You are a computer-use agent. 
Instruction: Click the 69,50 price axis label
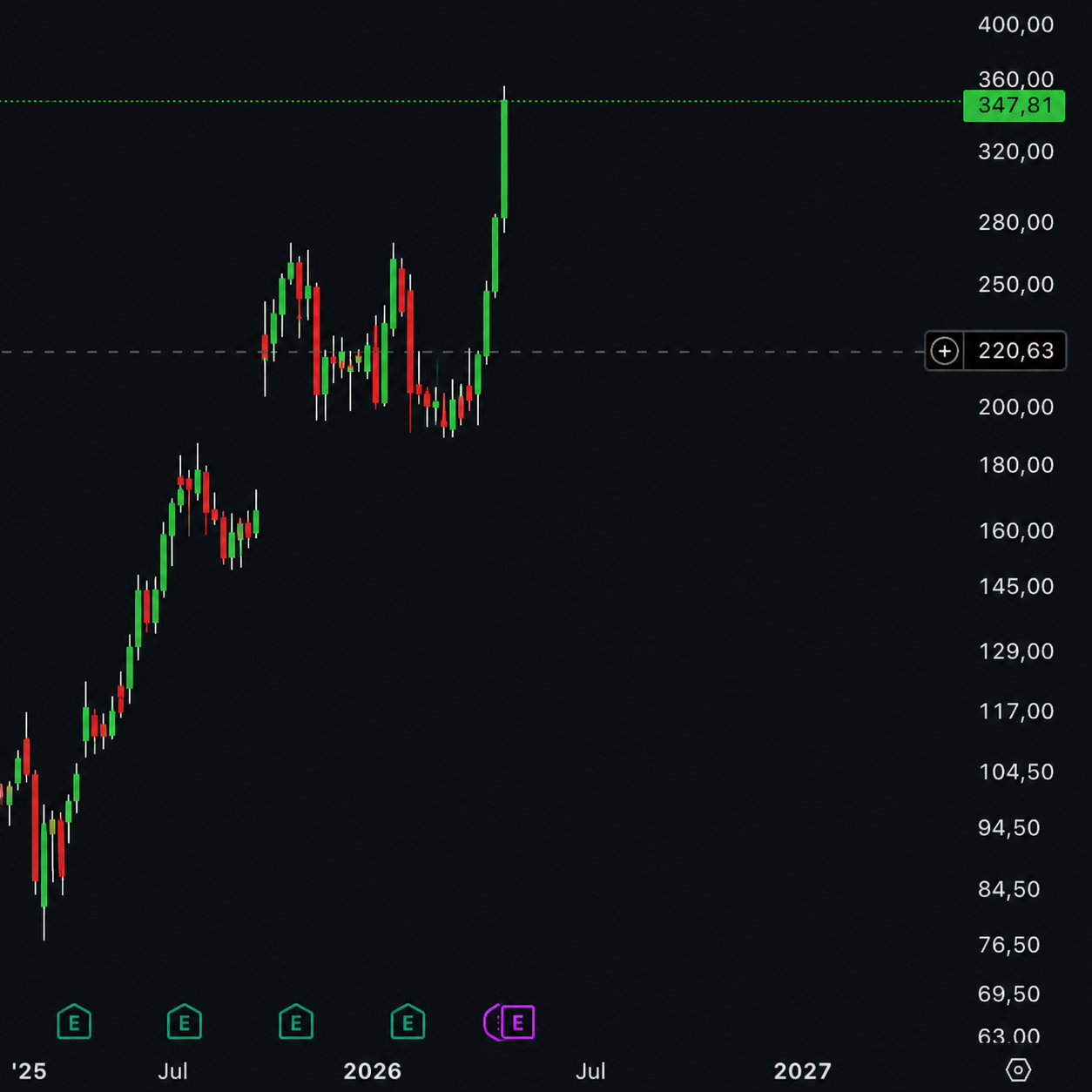pos(1008,994)
